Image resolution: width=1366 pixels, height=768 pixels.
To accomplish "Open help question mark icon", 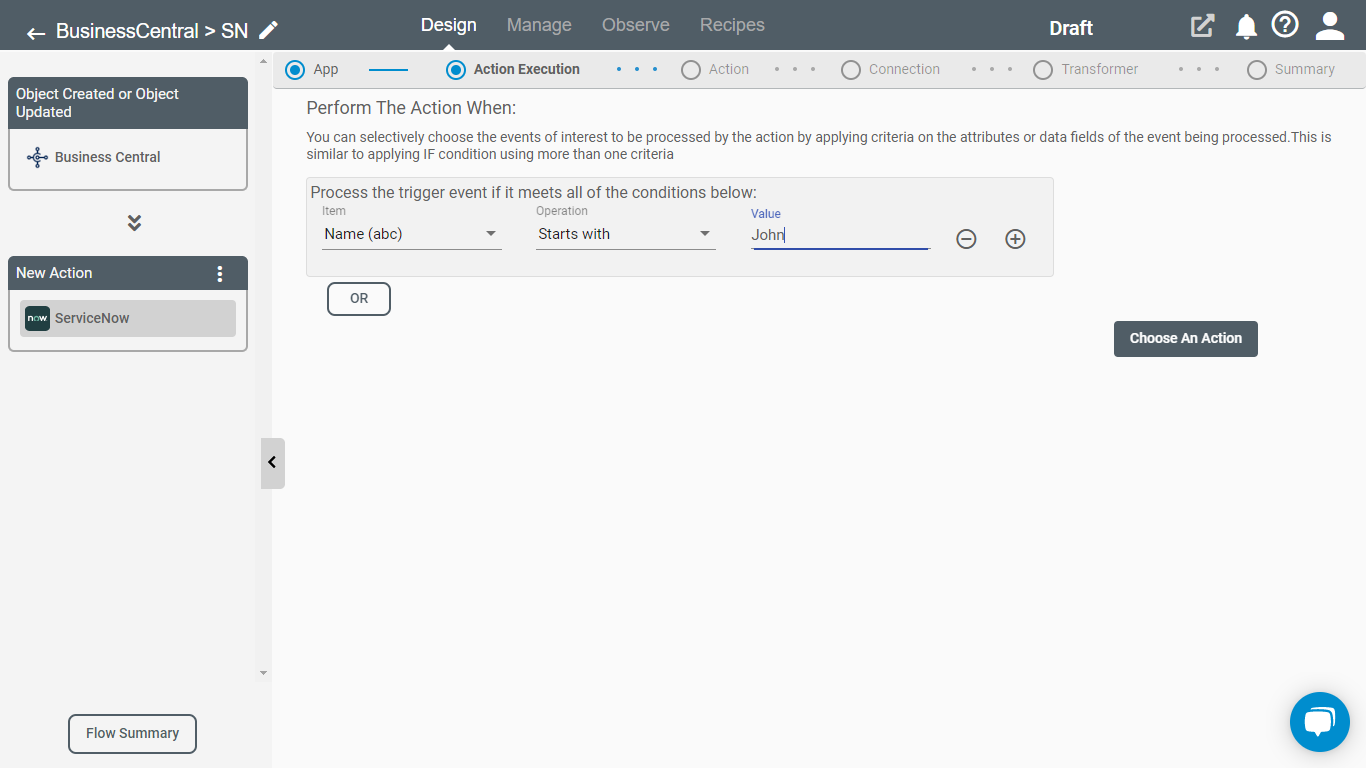I will pyautogui.click(x=1285, y=25).
